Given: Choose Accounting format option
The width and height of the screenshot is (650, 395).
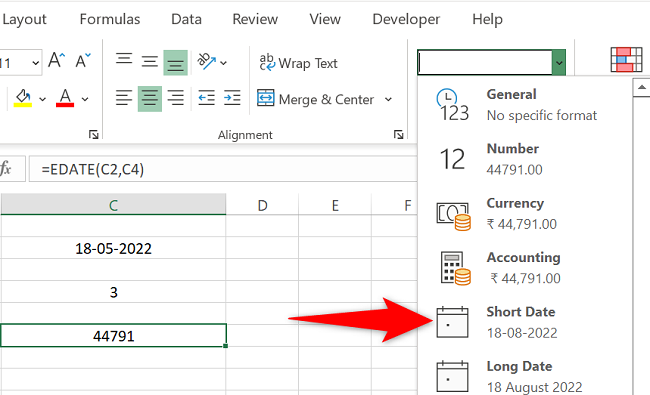Looking at the screenshot, I should [x=525, y=268].
